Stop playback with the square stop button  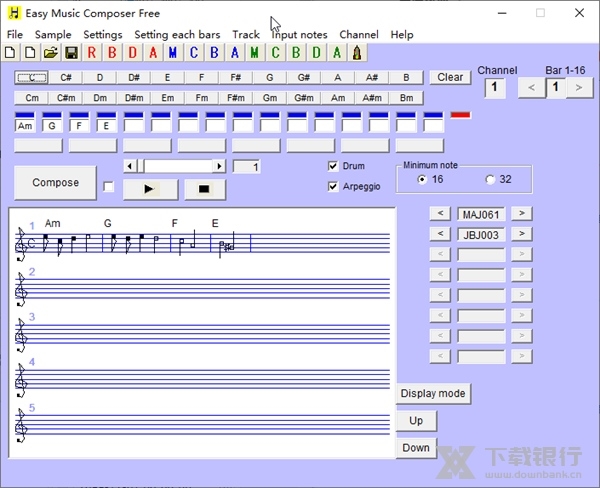205,189
